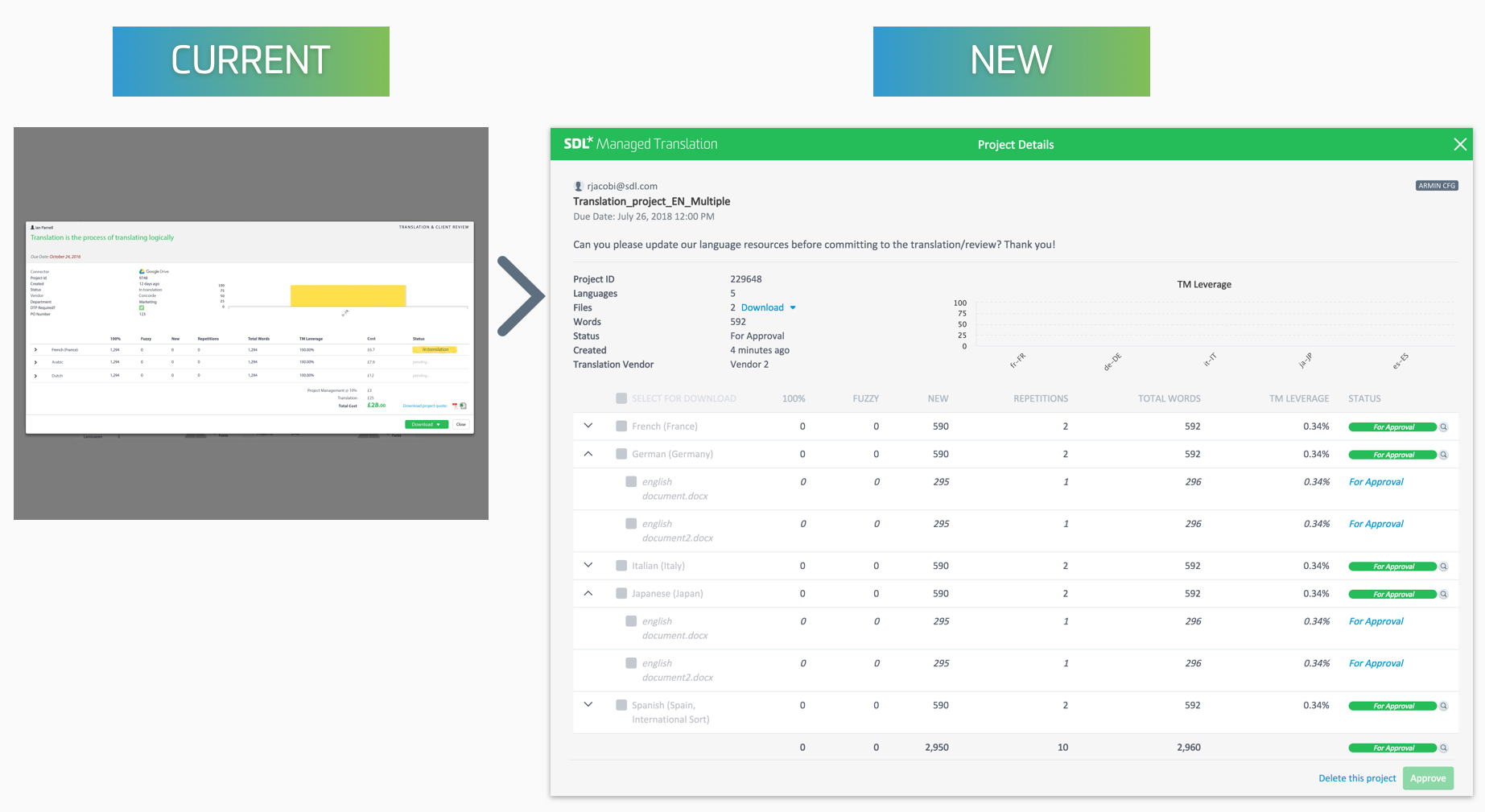Check German english document2.docx checkbox

[631, 523]
